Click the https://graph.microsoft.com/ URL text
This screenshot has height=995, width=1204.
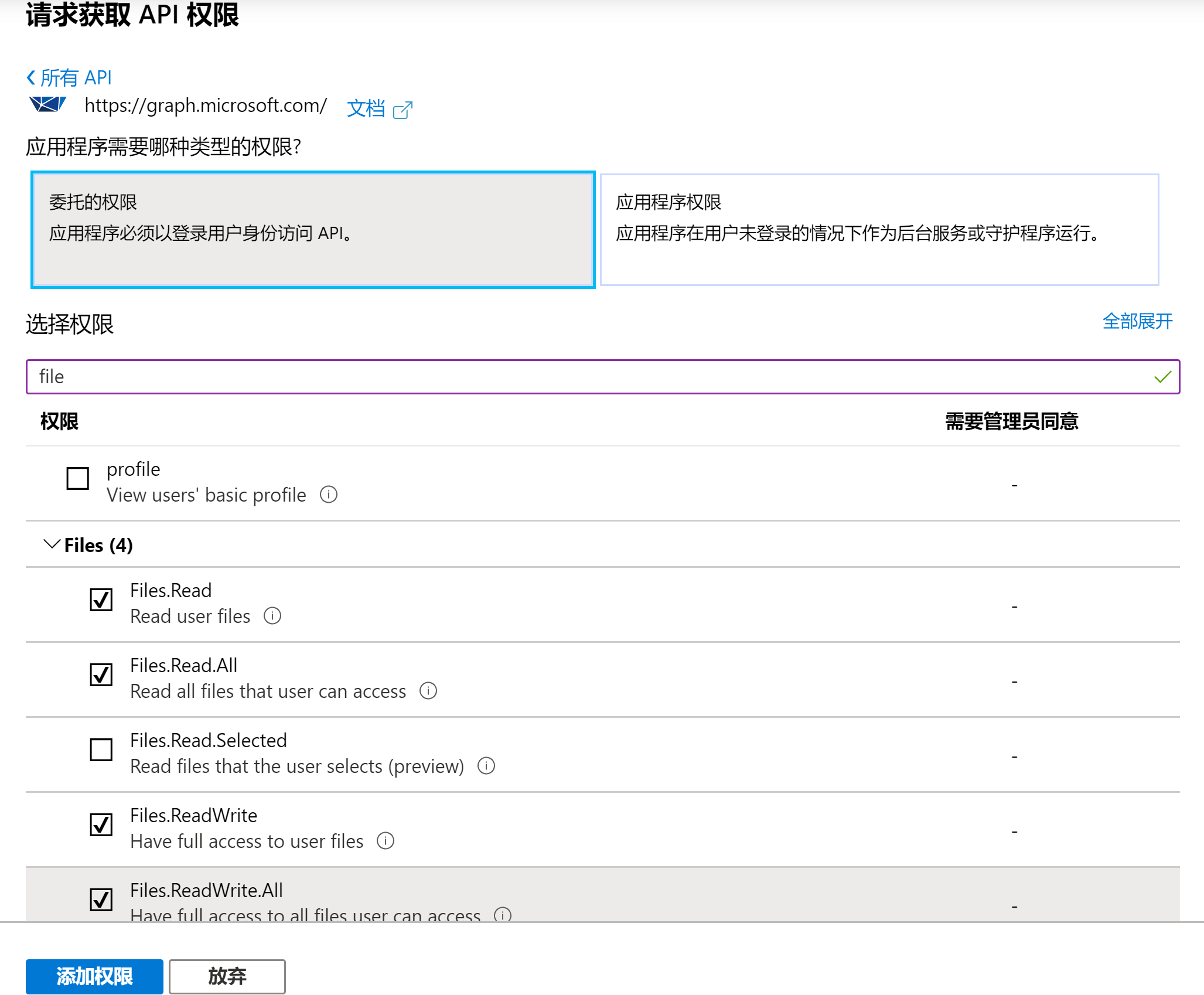(206, 105)
